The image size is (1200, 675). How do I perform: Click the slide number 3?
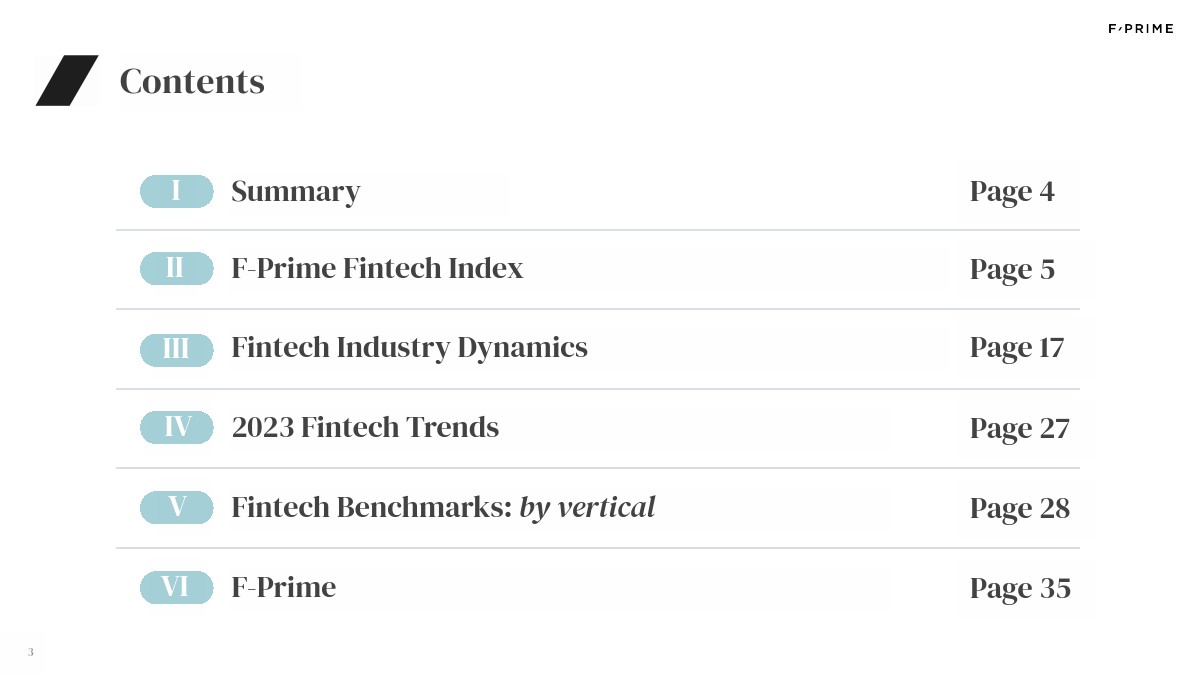tap(31, 652)
